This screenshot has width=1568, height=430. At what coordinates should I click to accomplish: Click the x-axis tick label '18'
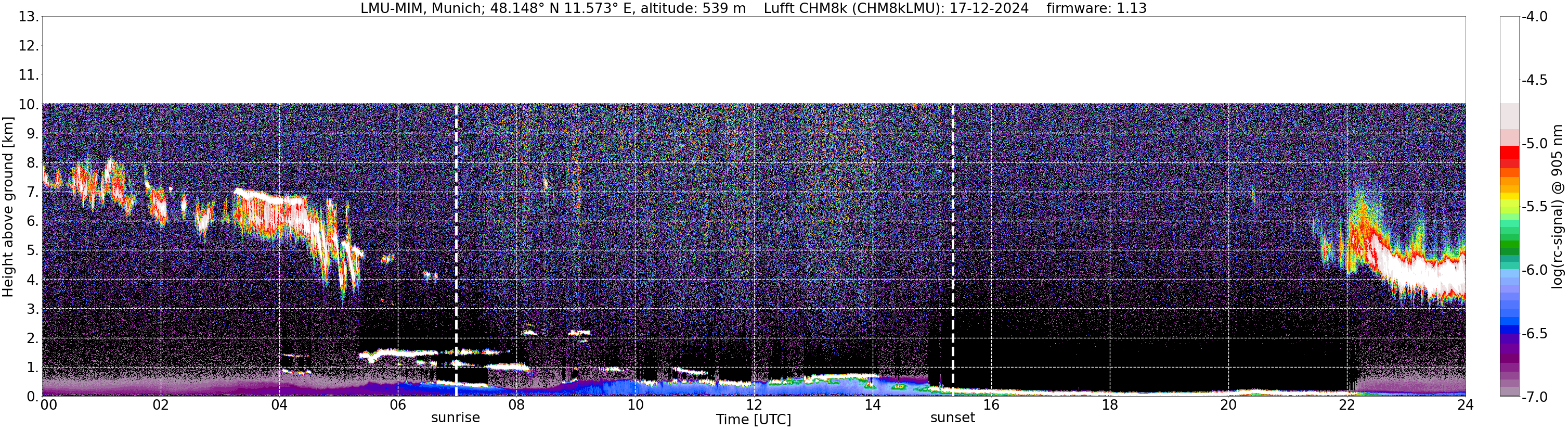click(x=1110, y=405)
